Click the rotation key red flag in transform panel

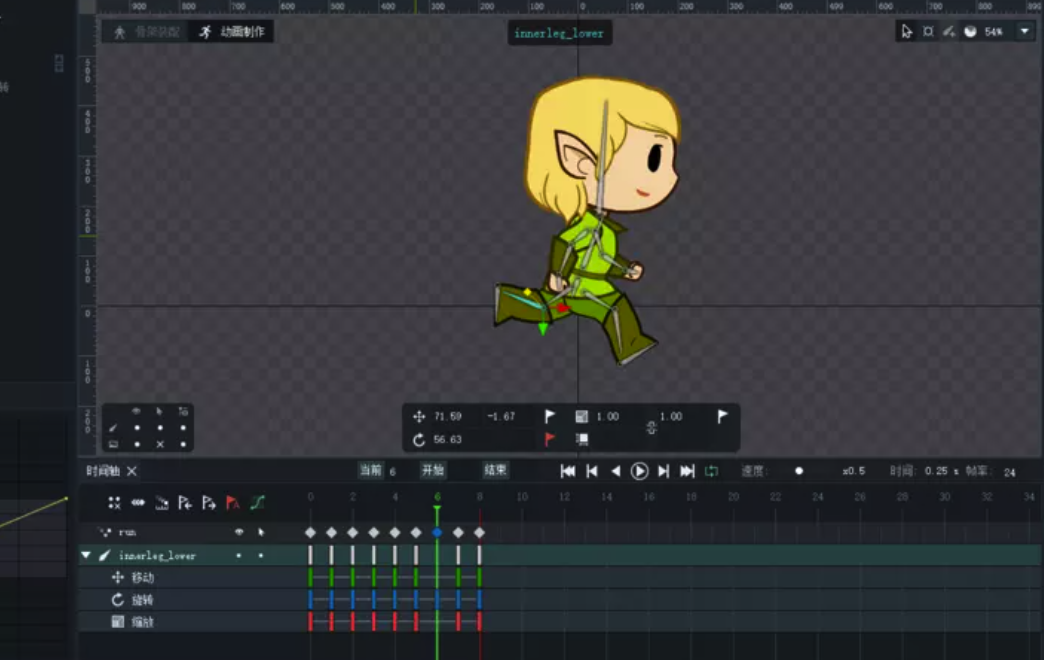(549, 439)
